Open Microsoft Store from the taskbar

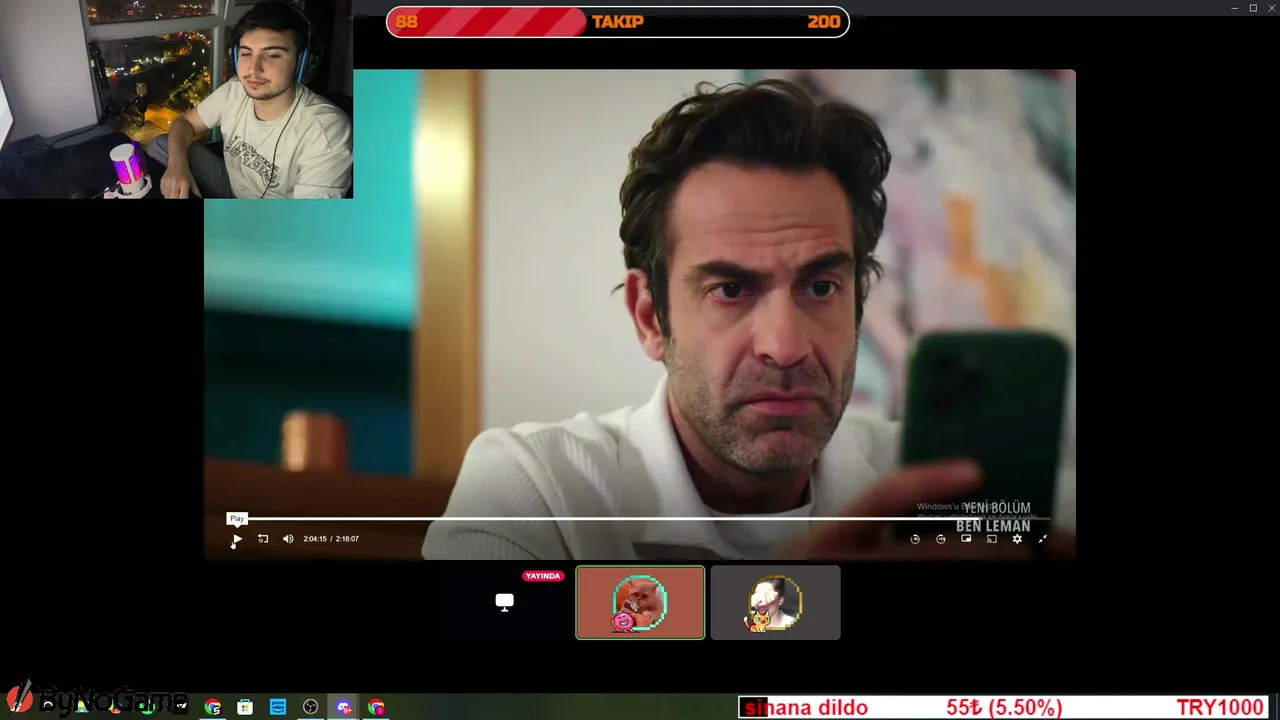tap(245, 707)
